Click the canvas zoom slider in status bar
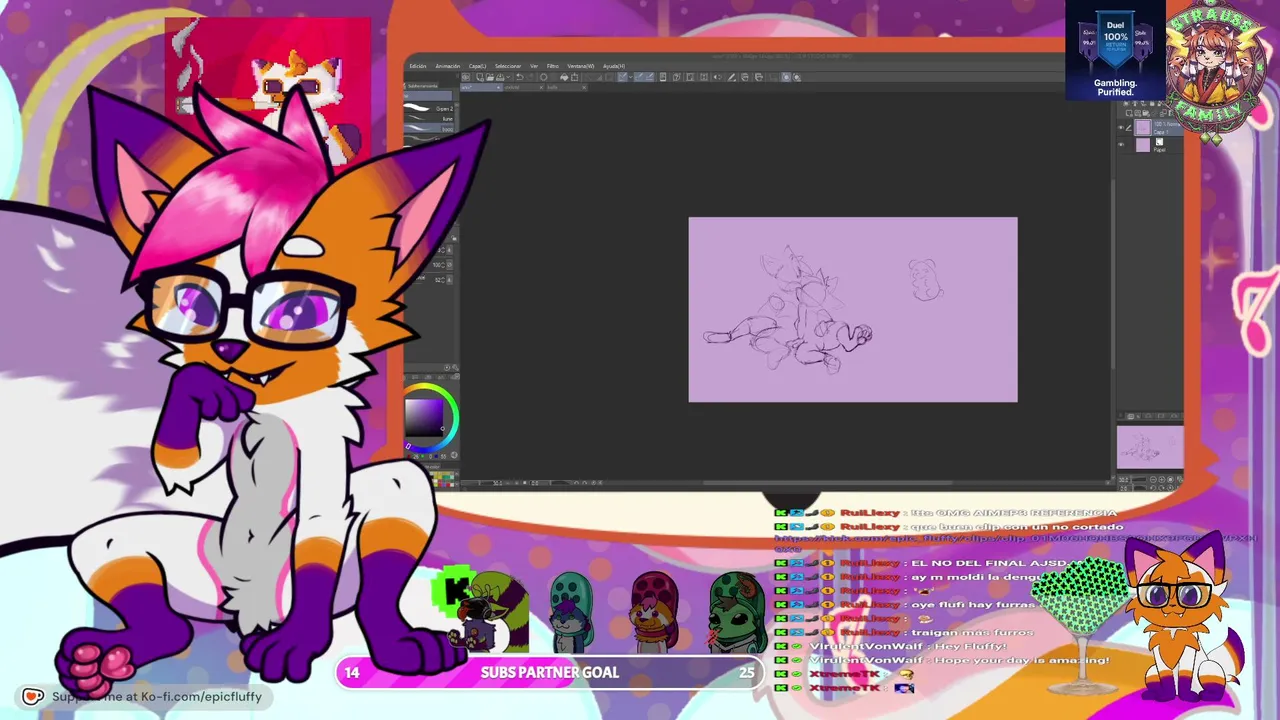 tap(476, 482)
